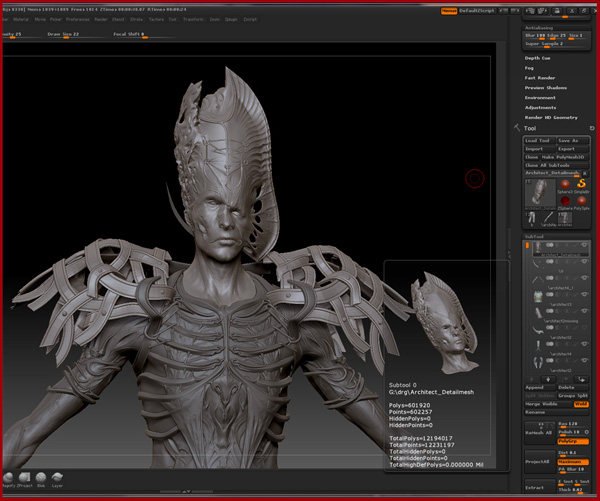
Task: Hide the Architect_Detailmesh subtool eye
Action: (584, 245)
